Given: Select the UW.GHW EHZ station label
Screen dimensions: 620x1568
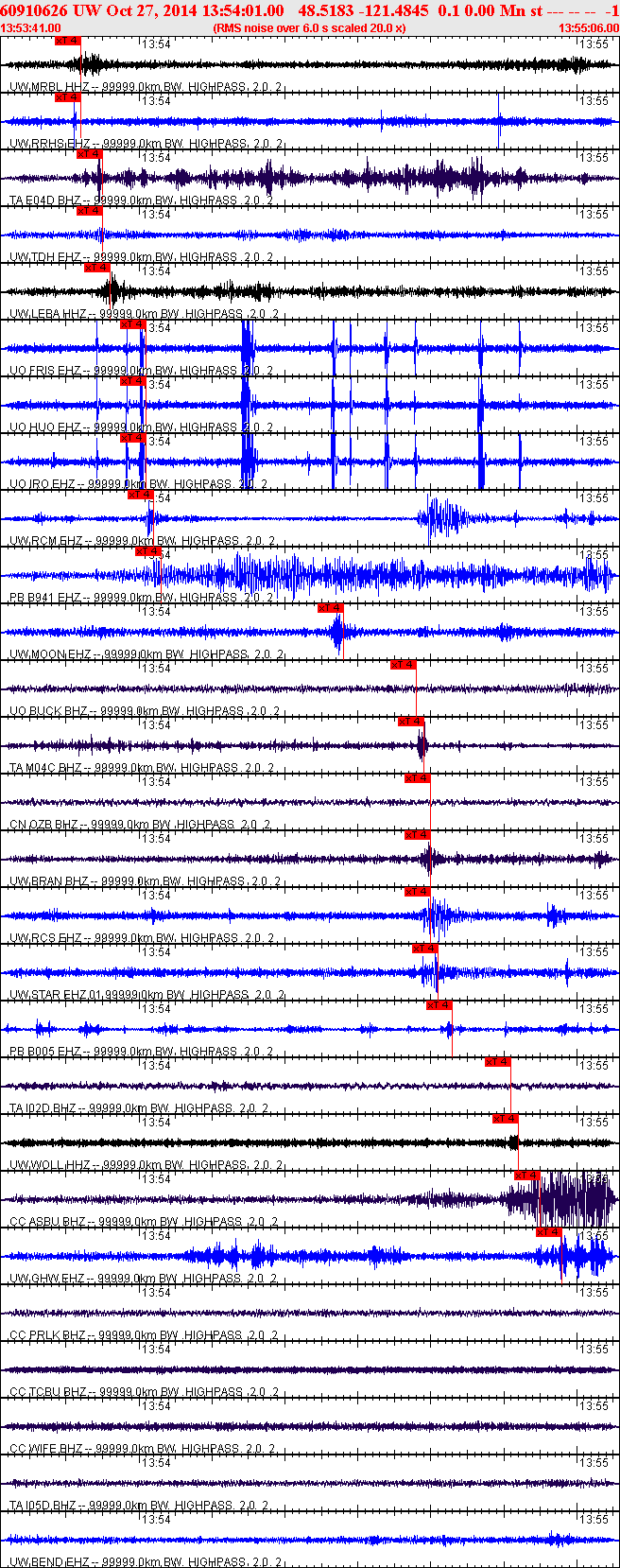Looking at the screenshot, I should tap(143, 1279).
